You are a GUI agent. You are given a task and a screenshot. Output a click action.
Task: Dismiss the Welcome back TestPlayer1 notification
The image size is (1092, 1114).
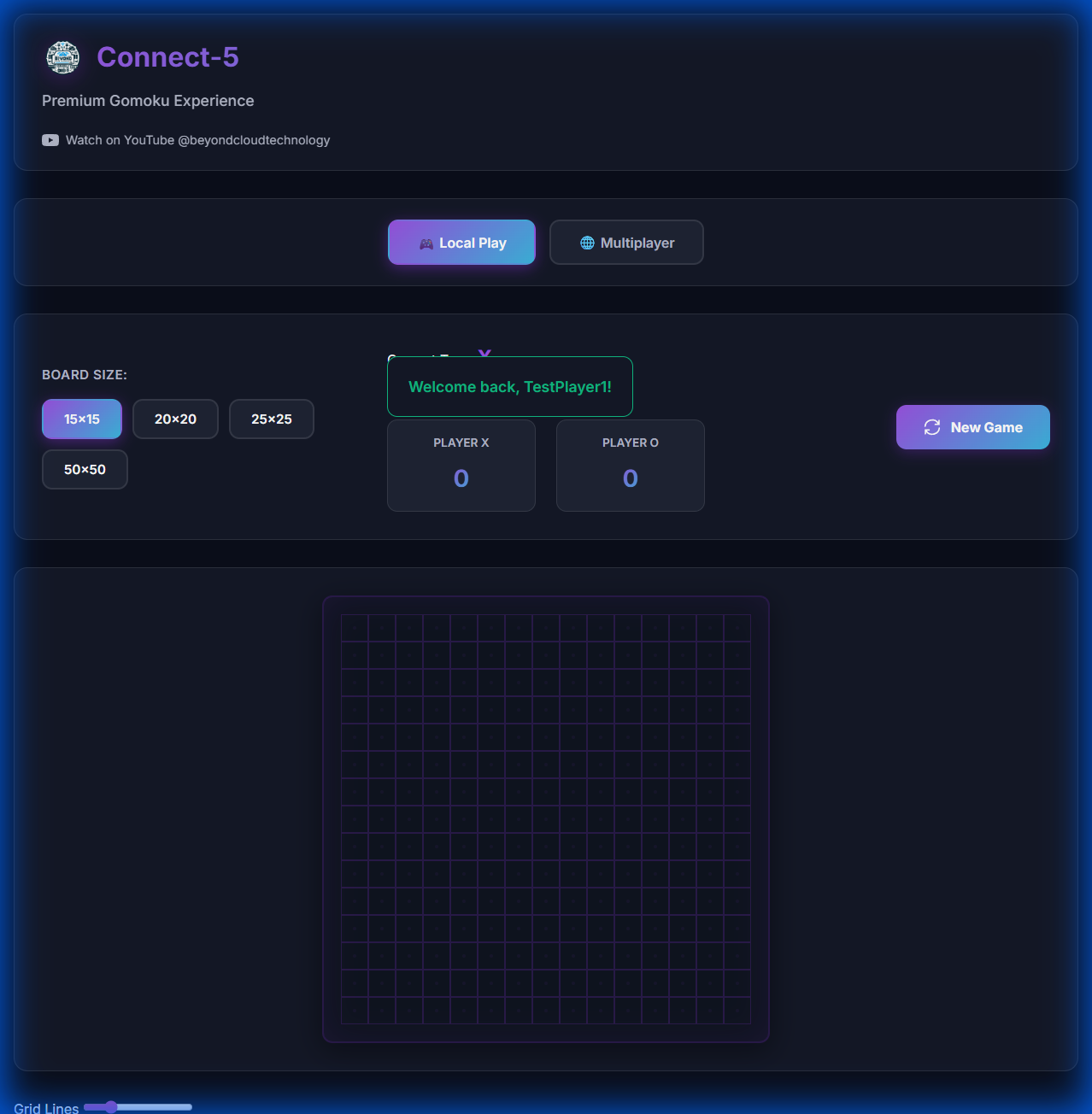(510, 387)
